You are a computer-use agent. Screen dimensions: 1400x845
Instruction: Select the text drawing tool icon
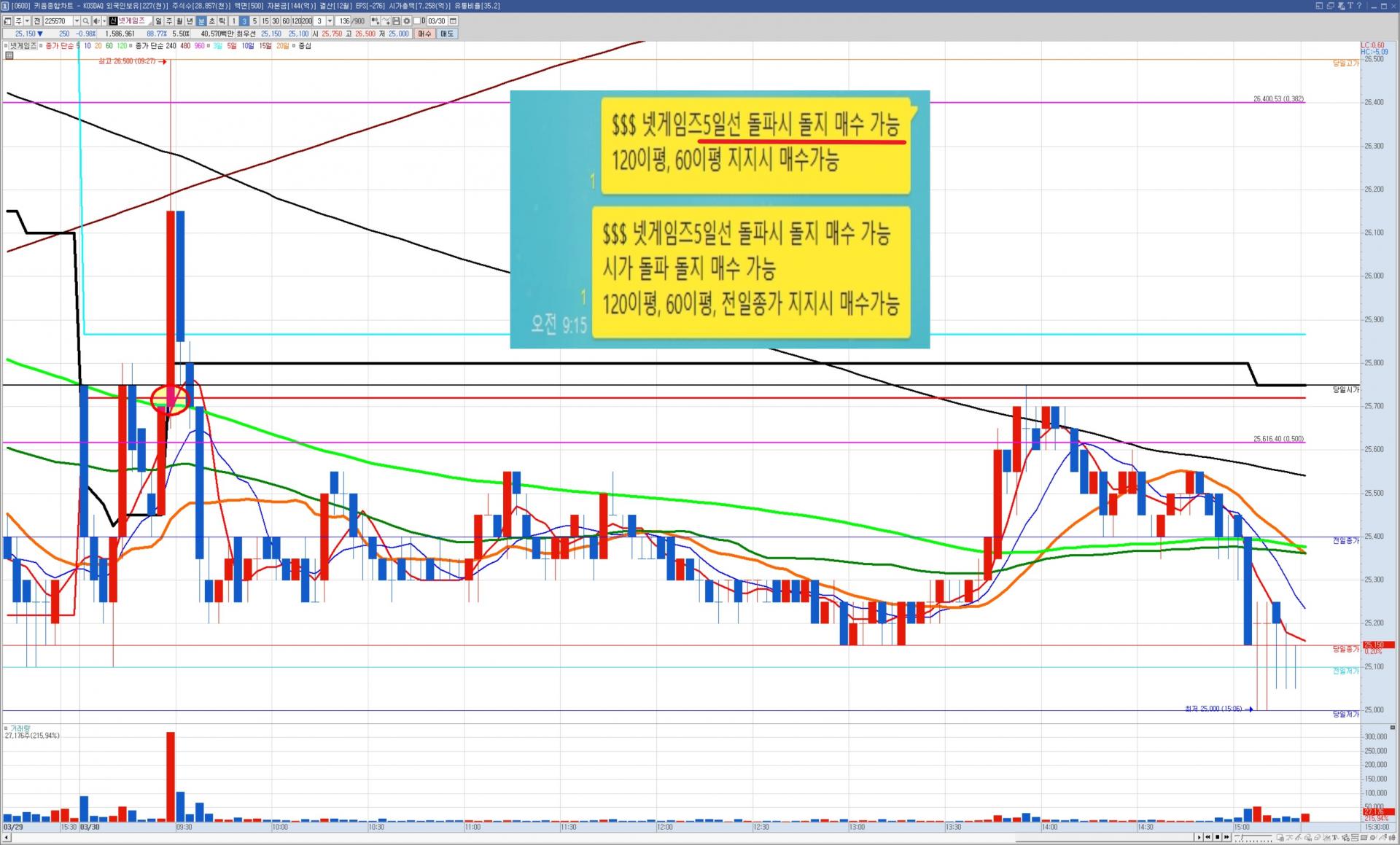[1334, 837]
